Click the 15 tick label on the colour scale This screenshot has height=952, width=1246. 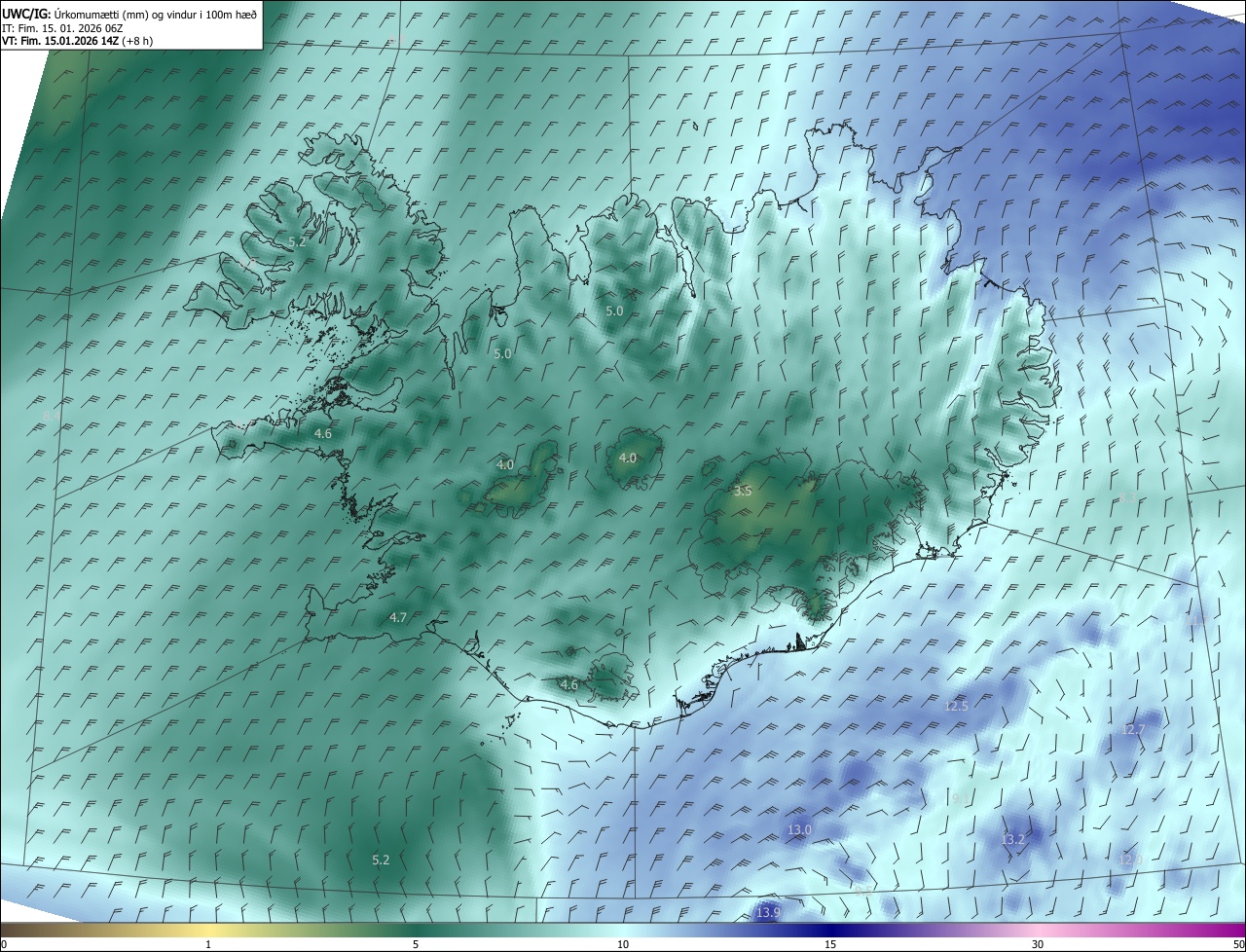tap(830, 944)
